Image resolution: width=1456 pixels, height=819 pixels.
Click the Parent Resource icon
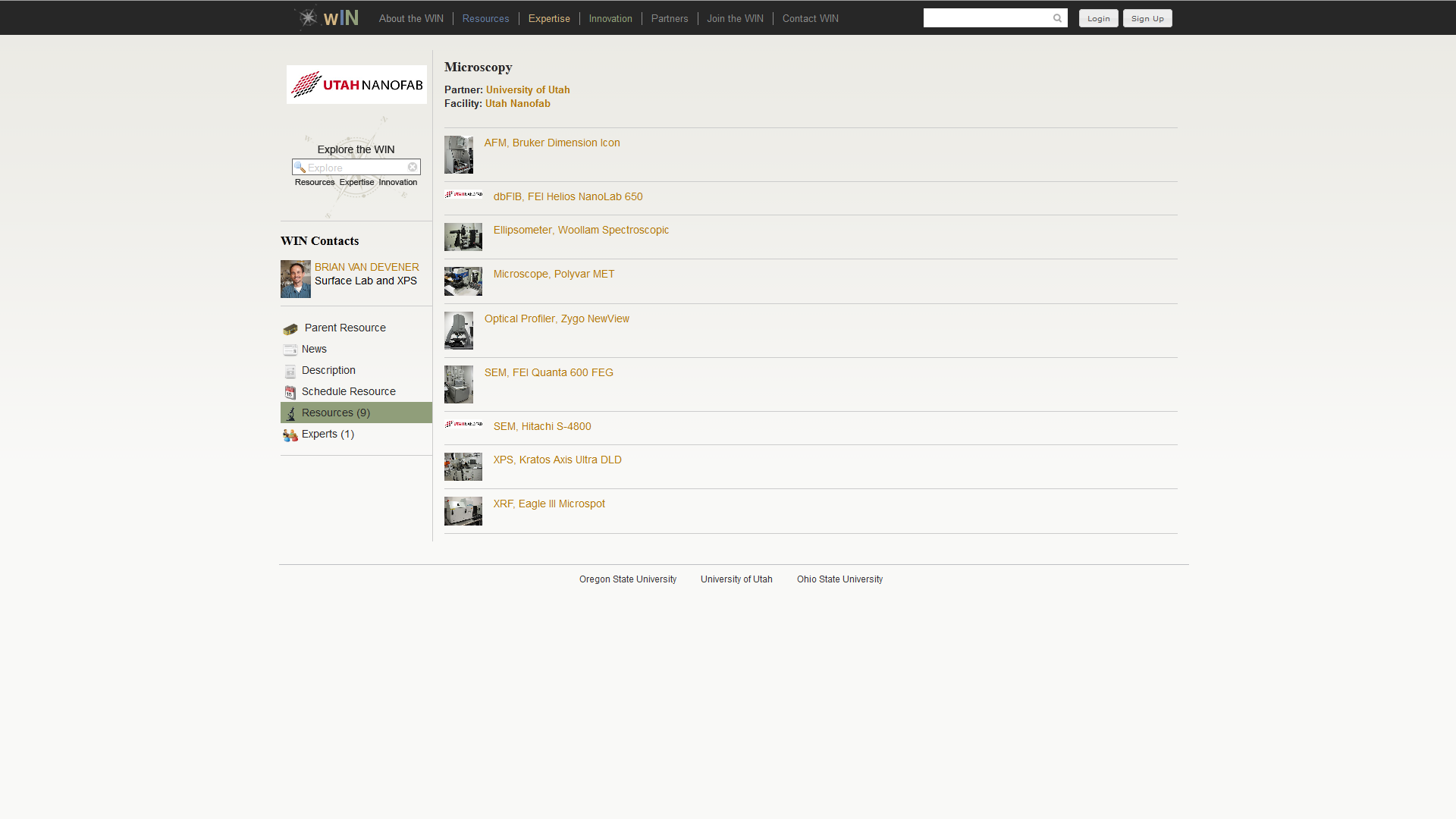tap(290, 329)
